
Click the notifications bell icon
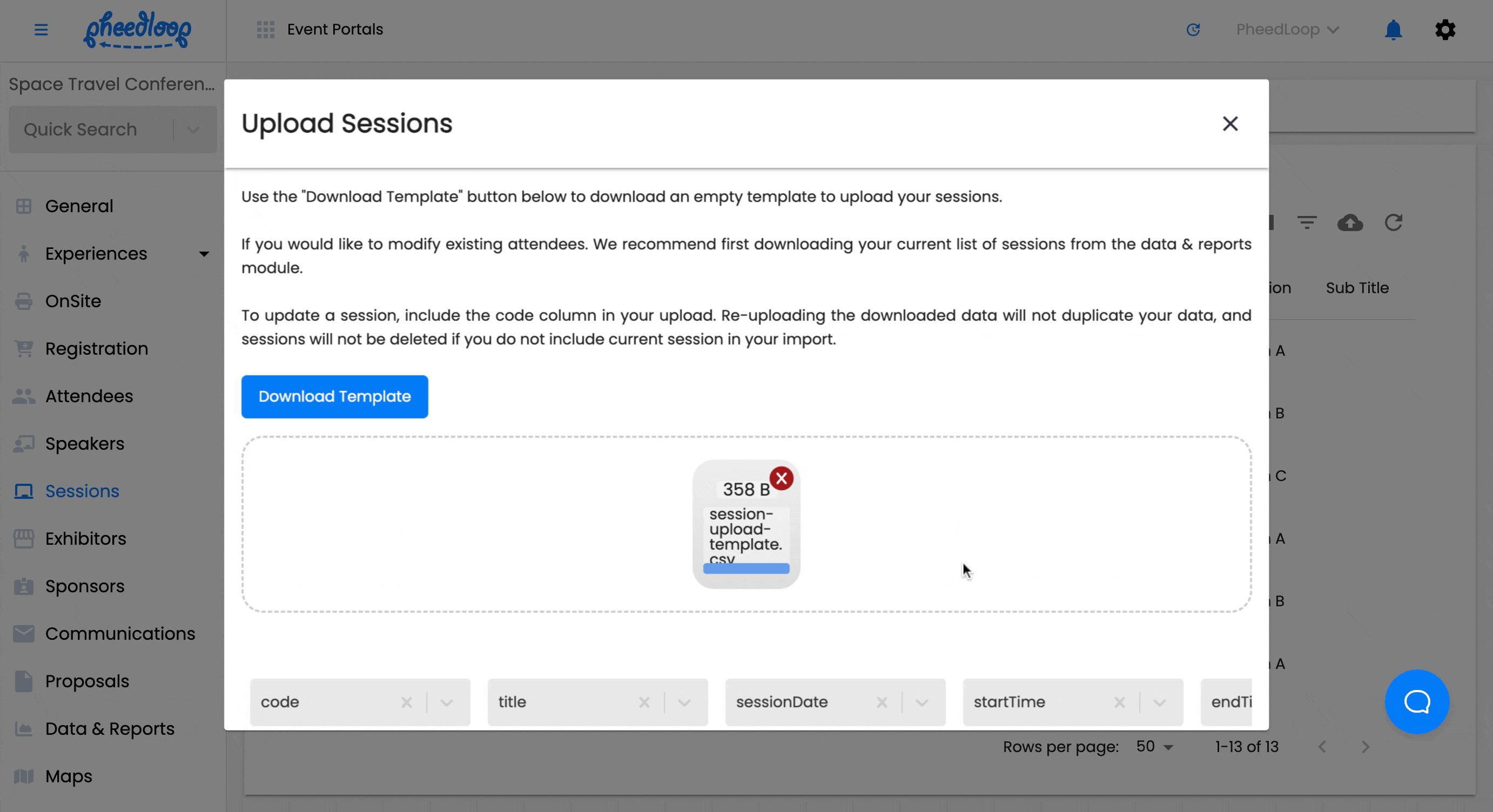1393,30
